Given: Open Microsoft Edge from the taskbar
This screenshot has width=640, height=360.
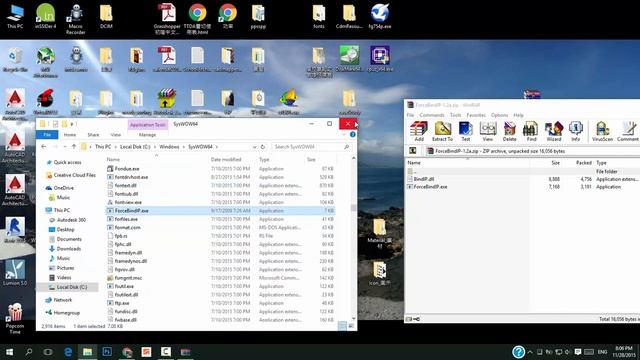Looking at the screenshot, I should 68,352.
